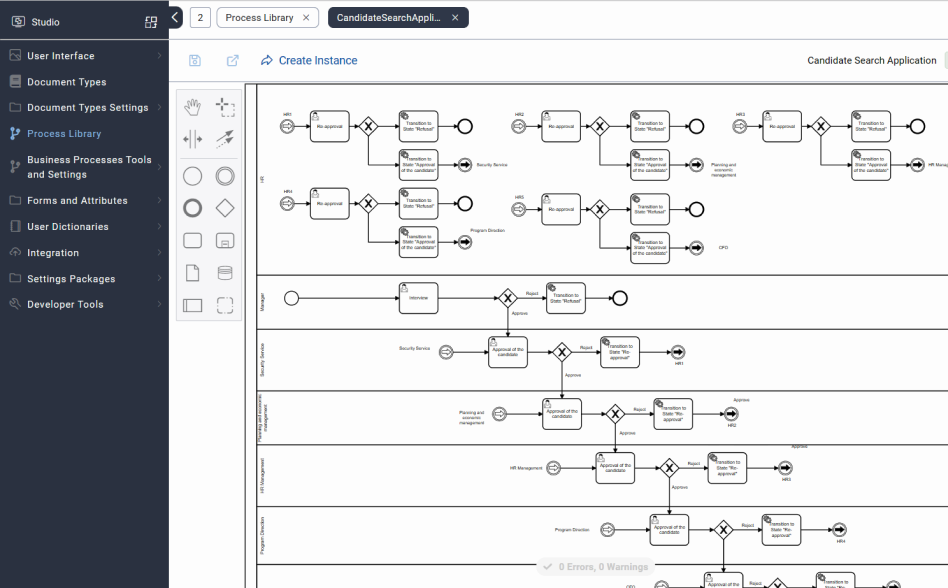Click the Studio layout grid icon

pyautogui.click(x=151, y=22)
